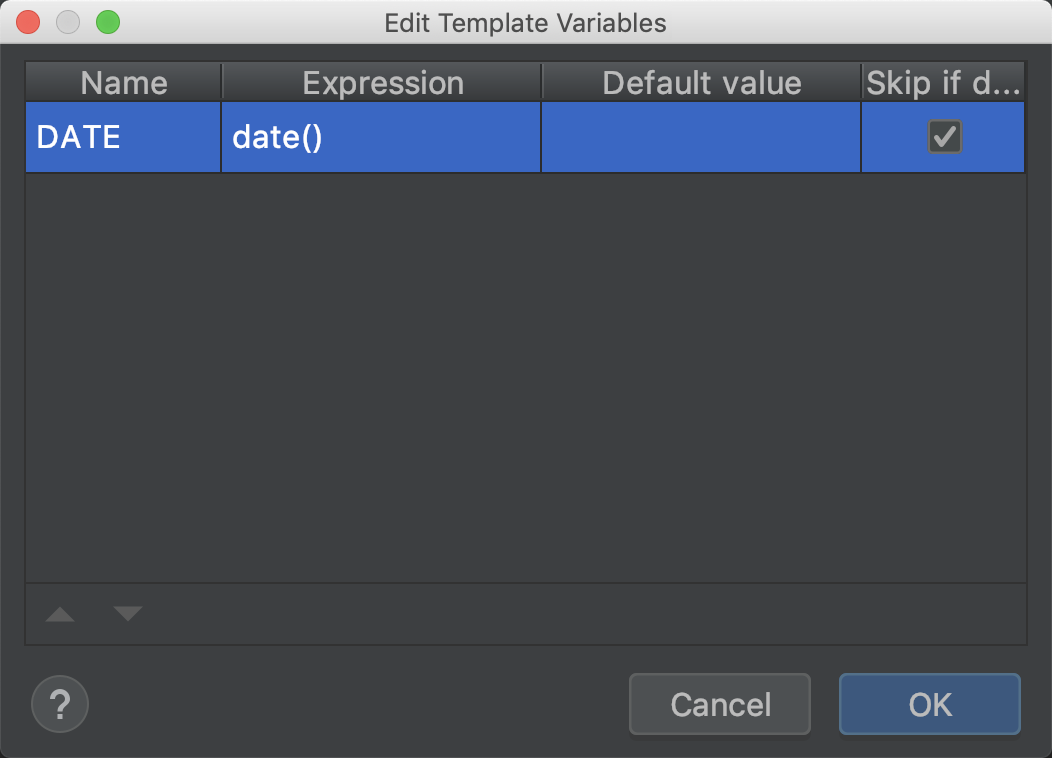Click the green zoom window button
The width and height of the screenshot is (1052, 758).
click(x=108, y=22)
